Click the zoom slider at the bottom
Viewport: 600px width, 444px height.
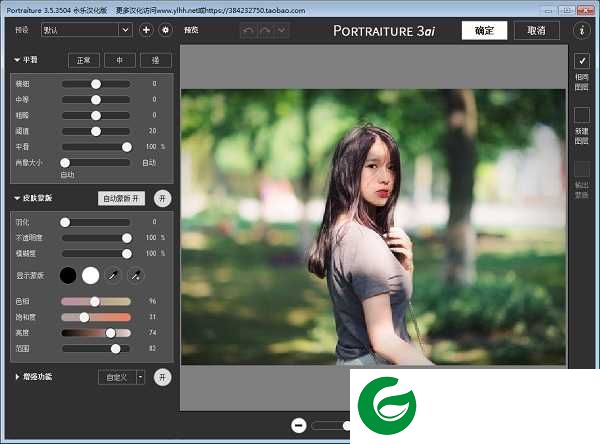[330, 426]
